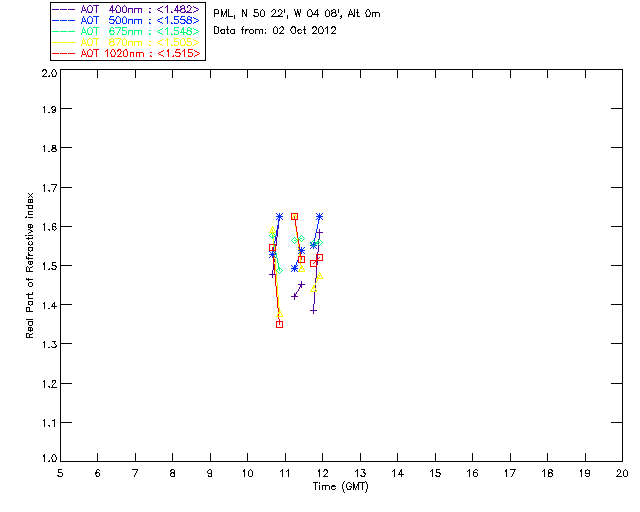Click the time axis tick label 7
The image size is (640, 512).
pos(135,473)
